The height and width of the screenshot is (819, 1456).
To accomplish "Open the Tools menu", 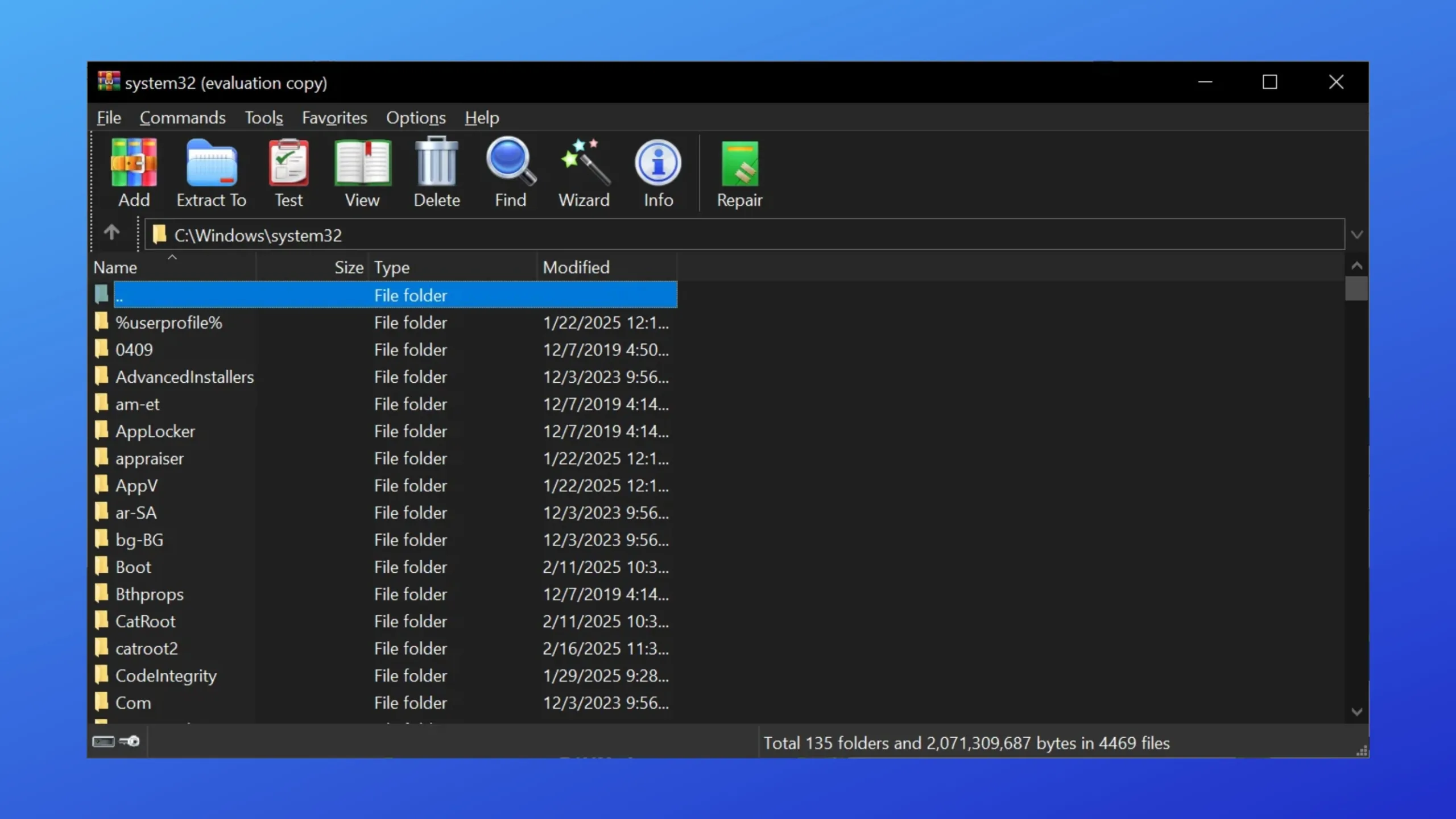I will (x=264, y=118).
